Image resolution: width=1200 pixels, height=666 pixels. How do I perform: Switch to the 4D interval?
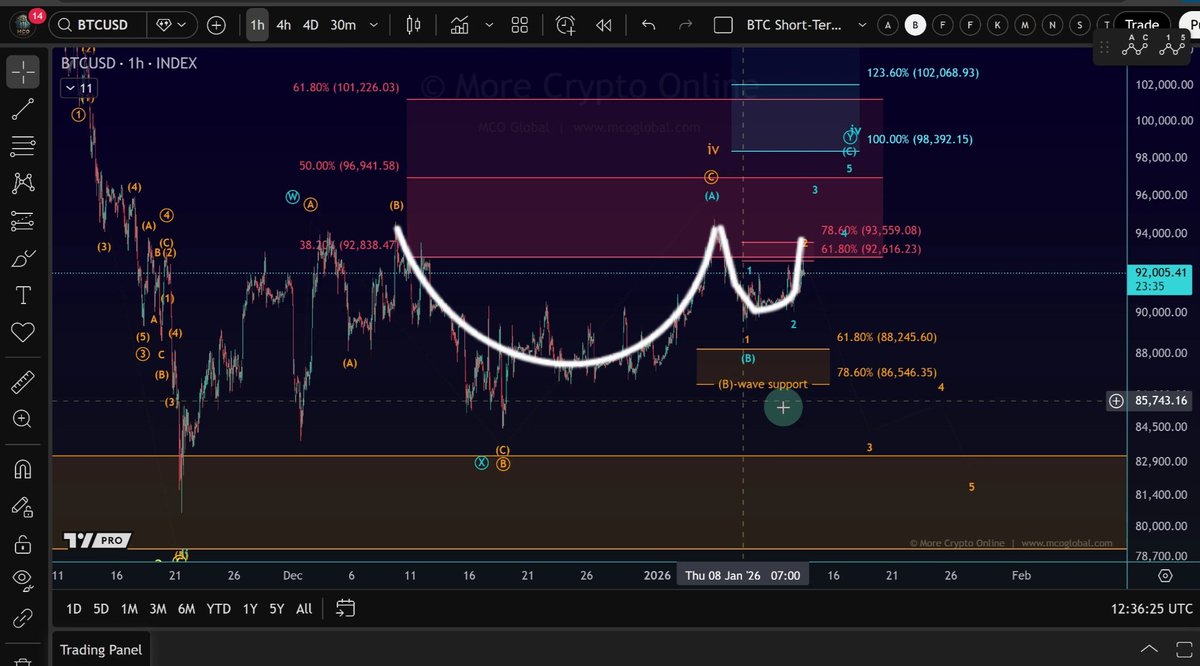[x=311, y=25]
